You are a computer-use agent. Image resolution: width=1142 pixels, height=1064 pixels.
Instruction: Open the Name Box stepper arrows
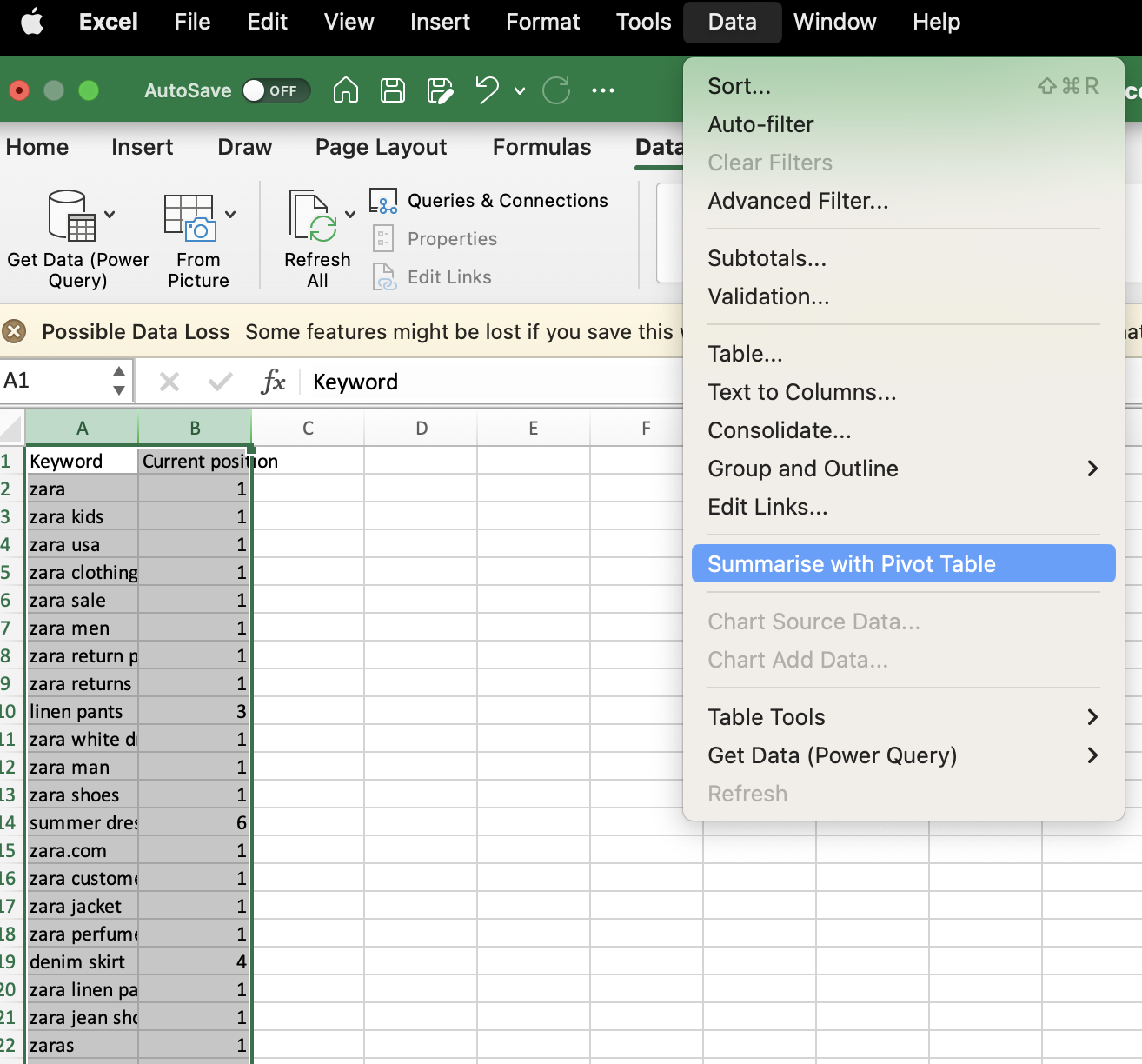click(119, 381)
